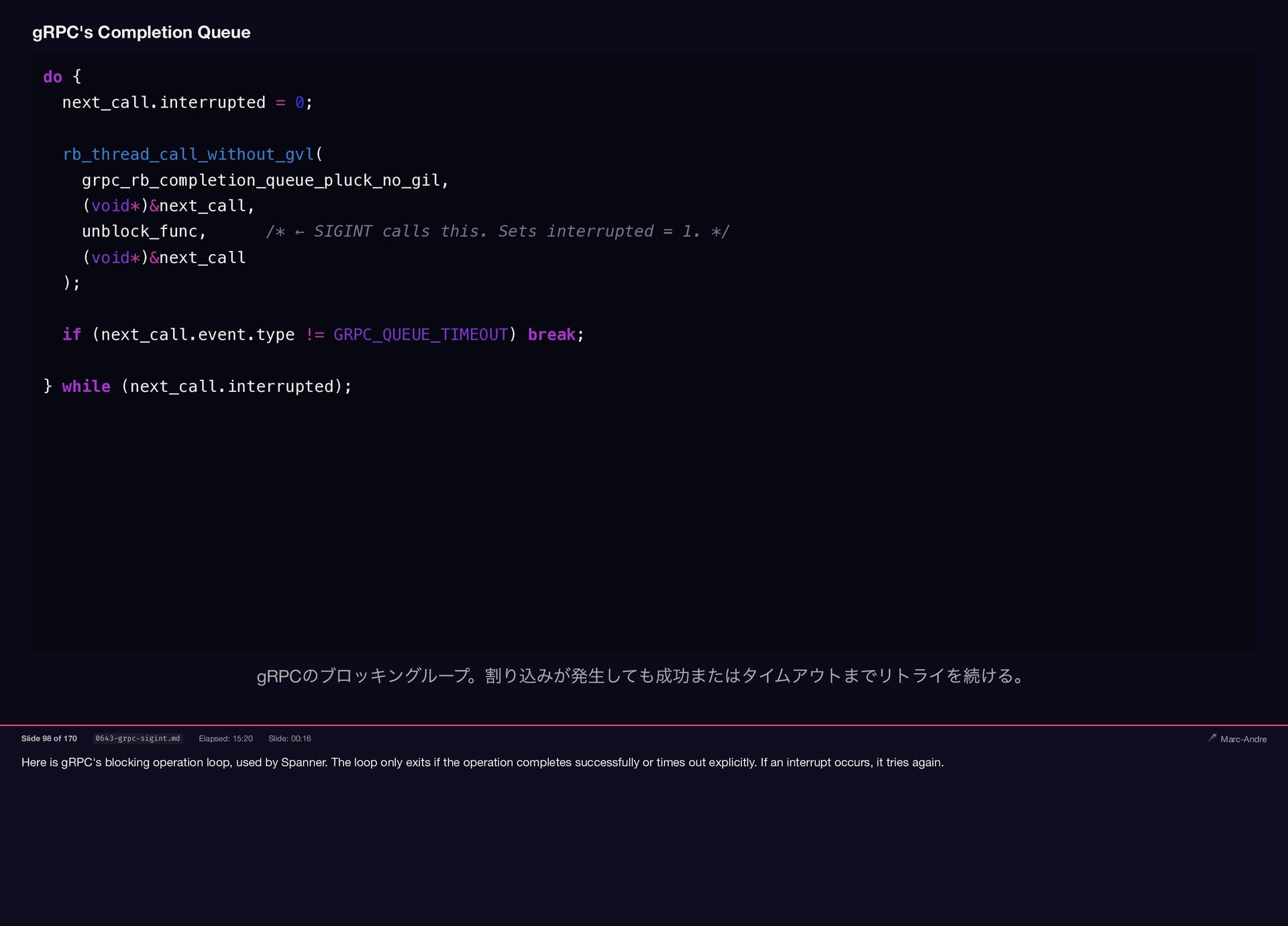
Task: Click the Slide 00:16 timer
Action: [x=289, y=738]
